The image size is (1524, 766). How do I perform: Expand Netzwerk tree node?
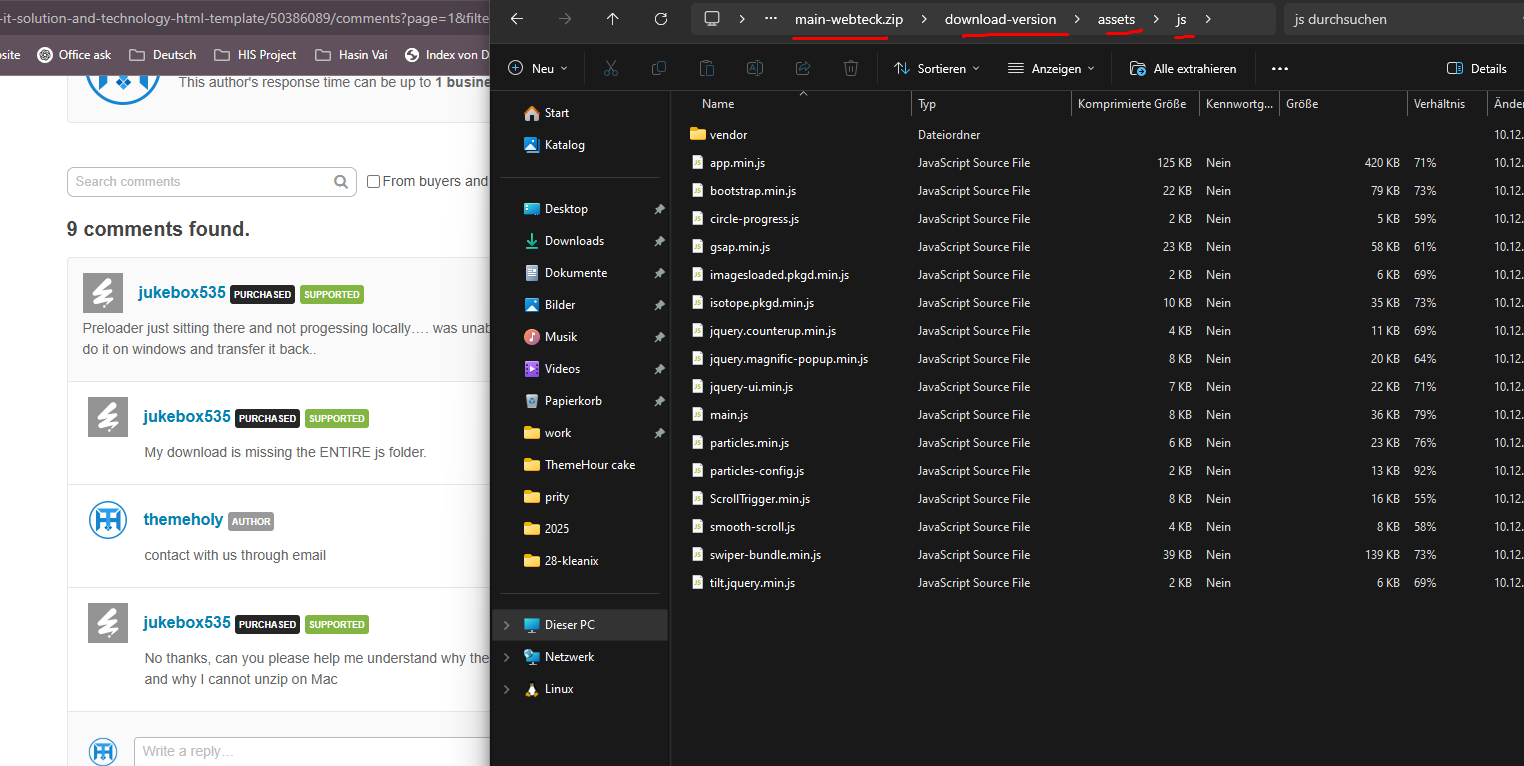507,657
